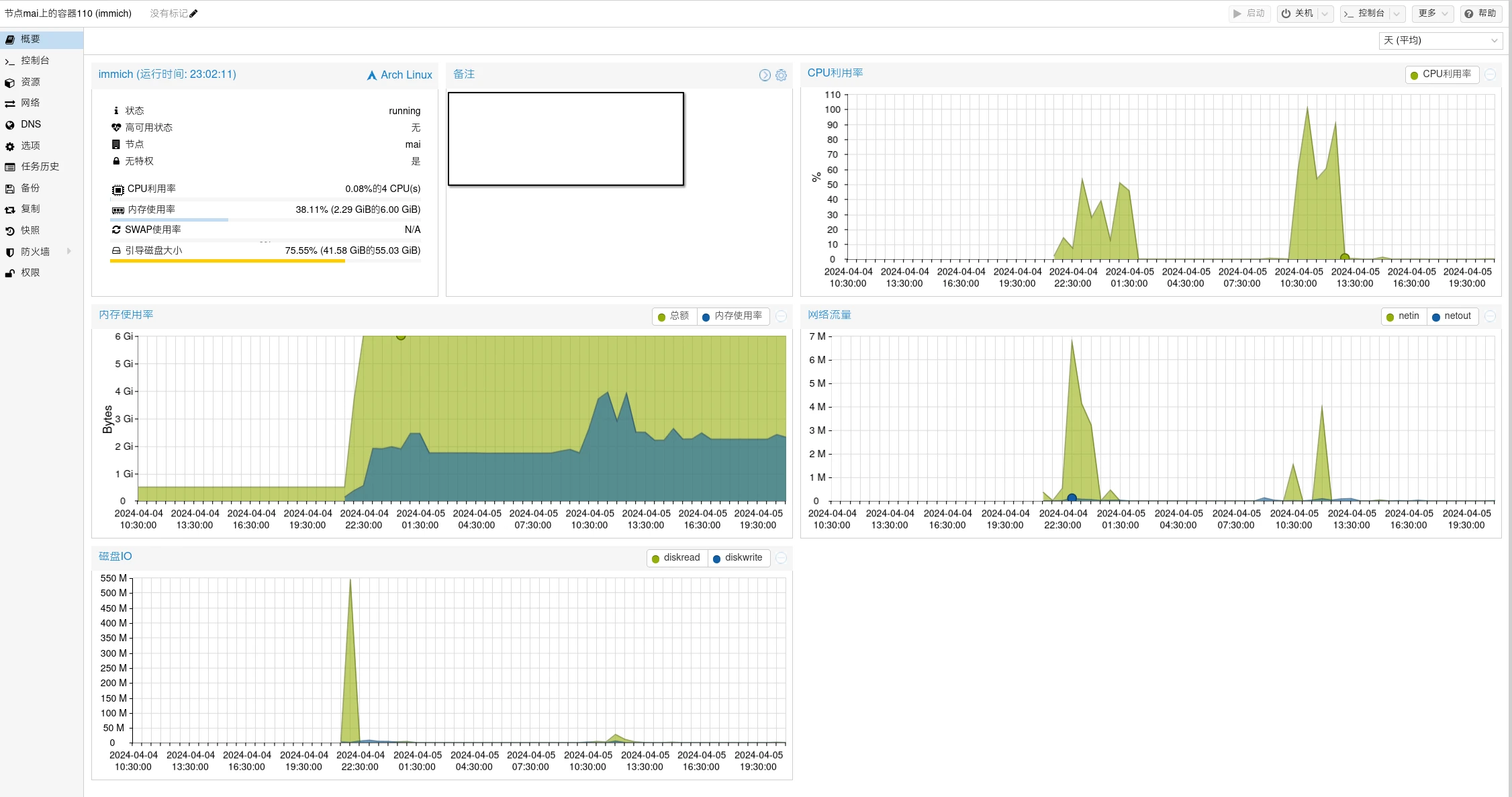The image size is (1512, 797).
Task: Click the 内存使用率 memory usage progress bar
Action: [x=265, y=220]
